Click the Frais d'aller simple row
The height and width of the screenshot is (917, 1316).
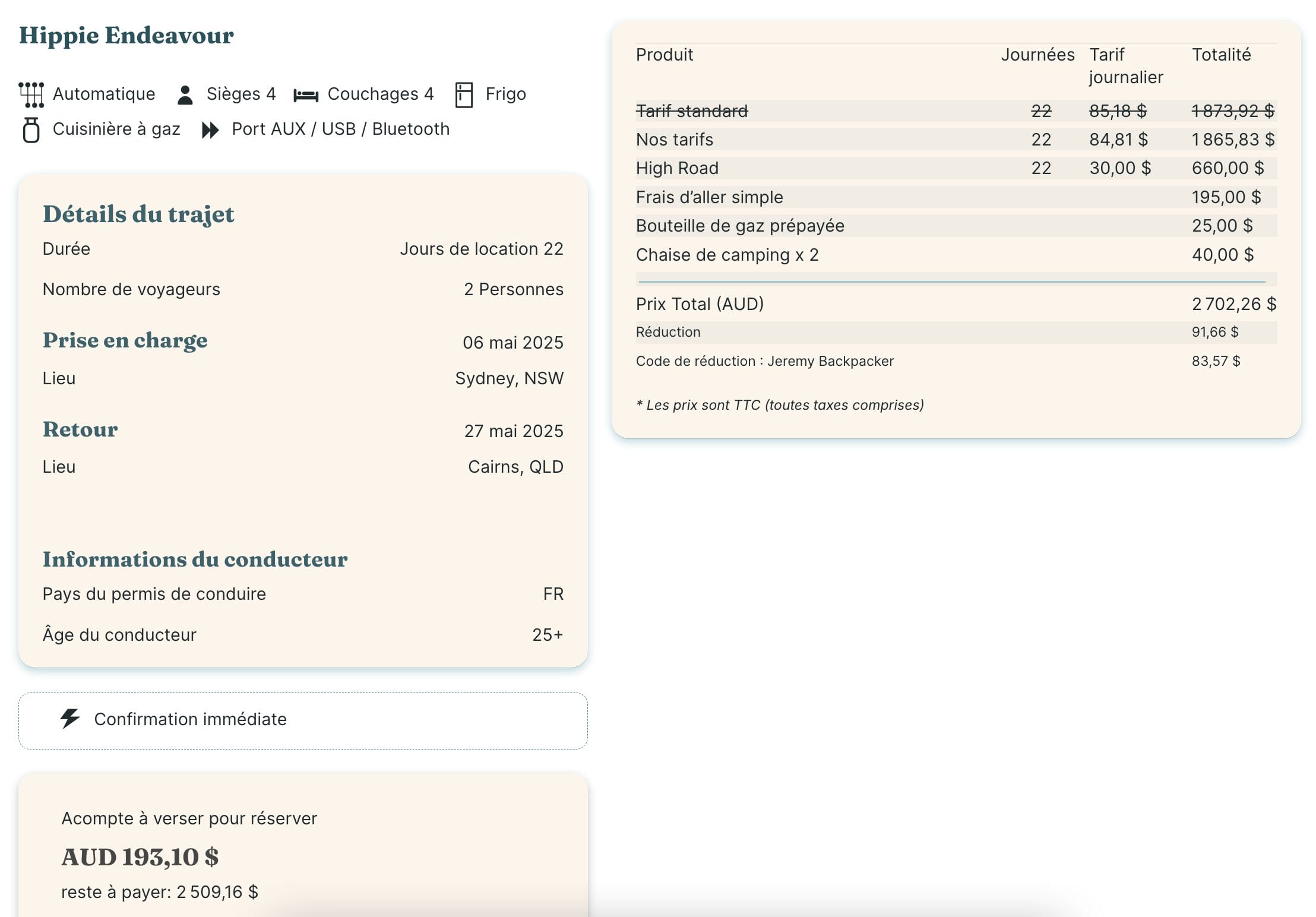[956, 197]
